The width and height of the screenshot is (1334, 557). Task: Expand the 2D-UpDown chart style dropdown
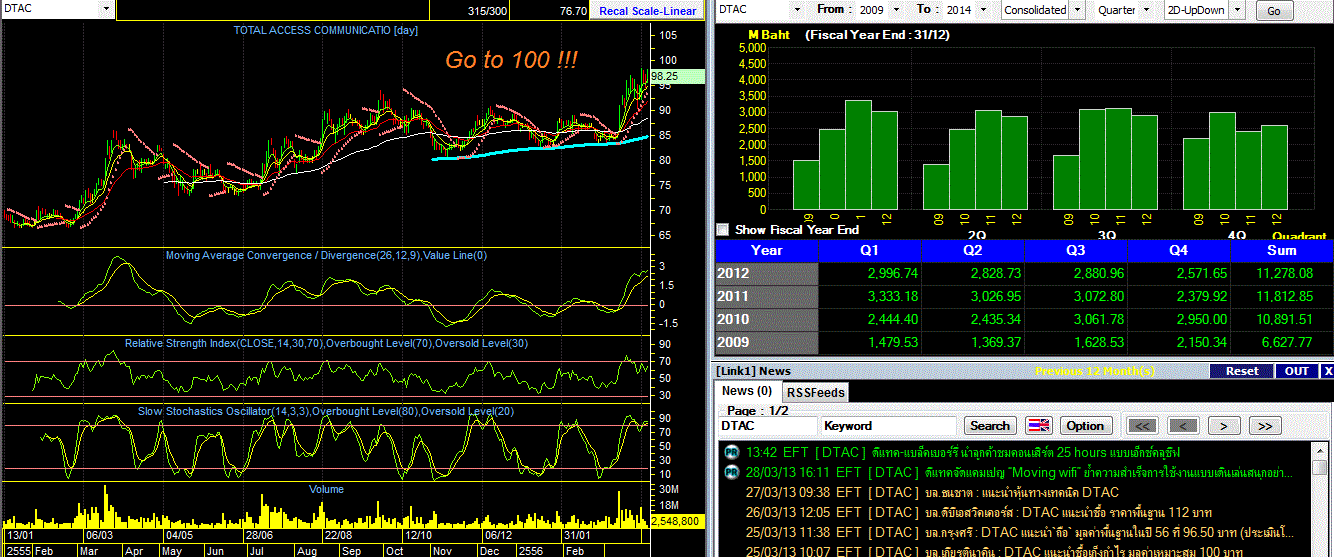tap(1237, 10)
